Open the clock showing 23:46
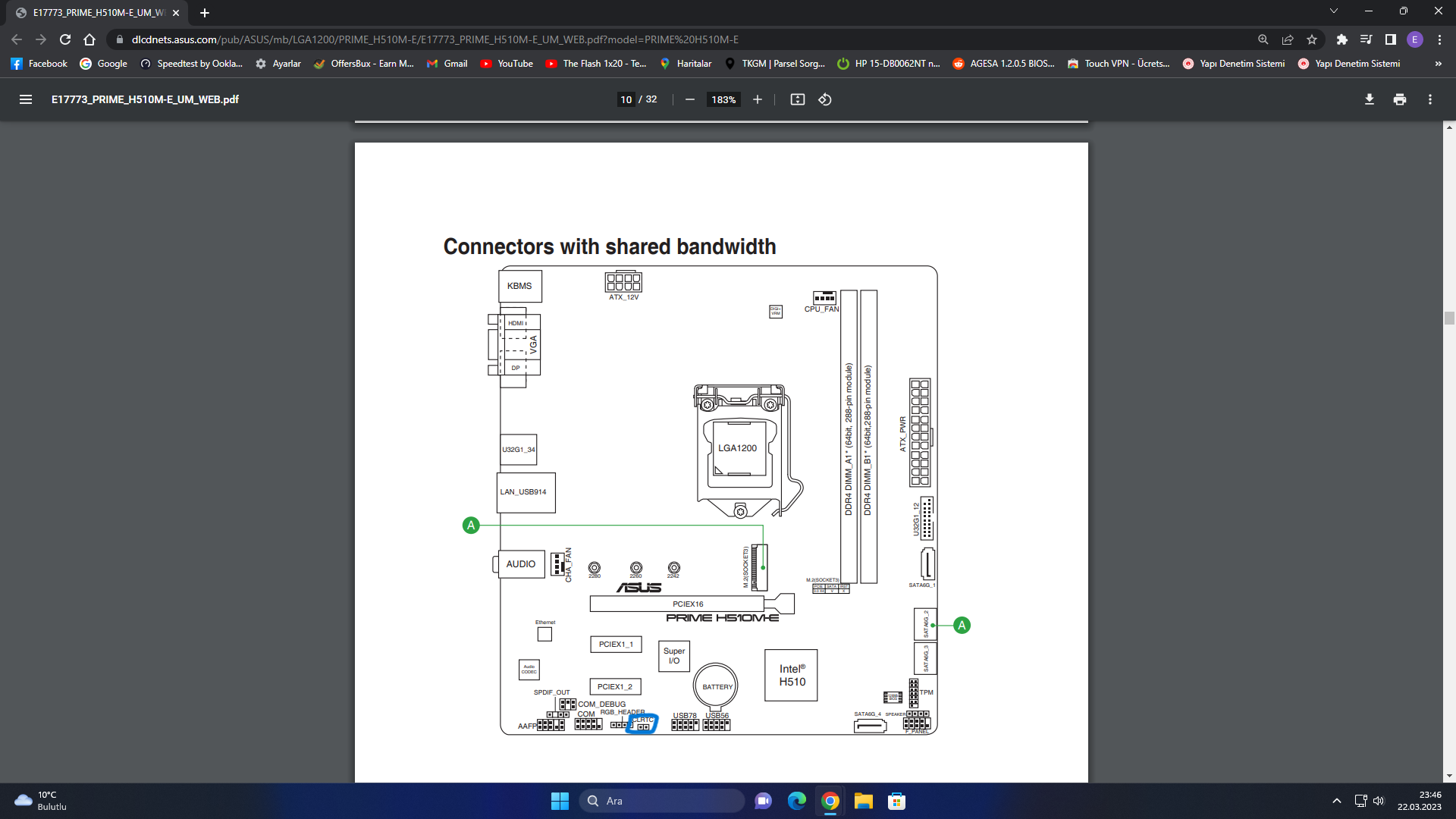The image size is (1456, 819). 1420,801
